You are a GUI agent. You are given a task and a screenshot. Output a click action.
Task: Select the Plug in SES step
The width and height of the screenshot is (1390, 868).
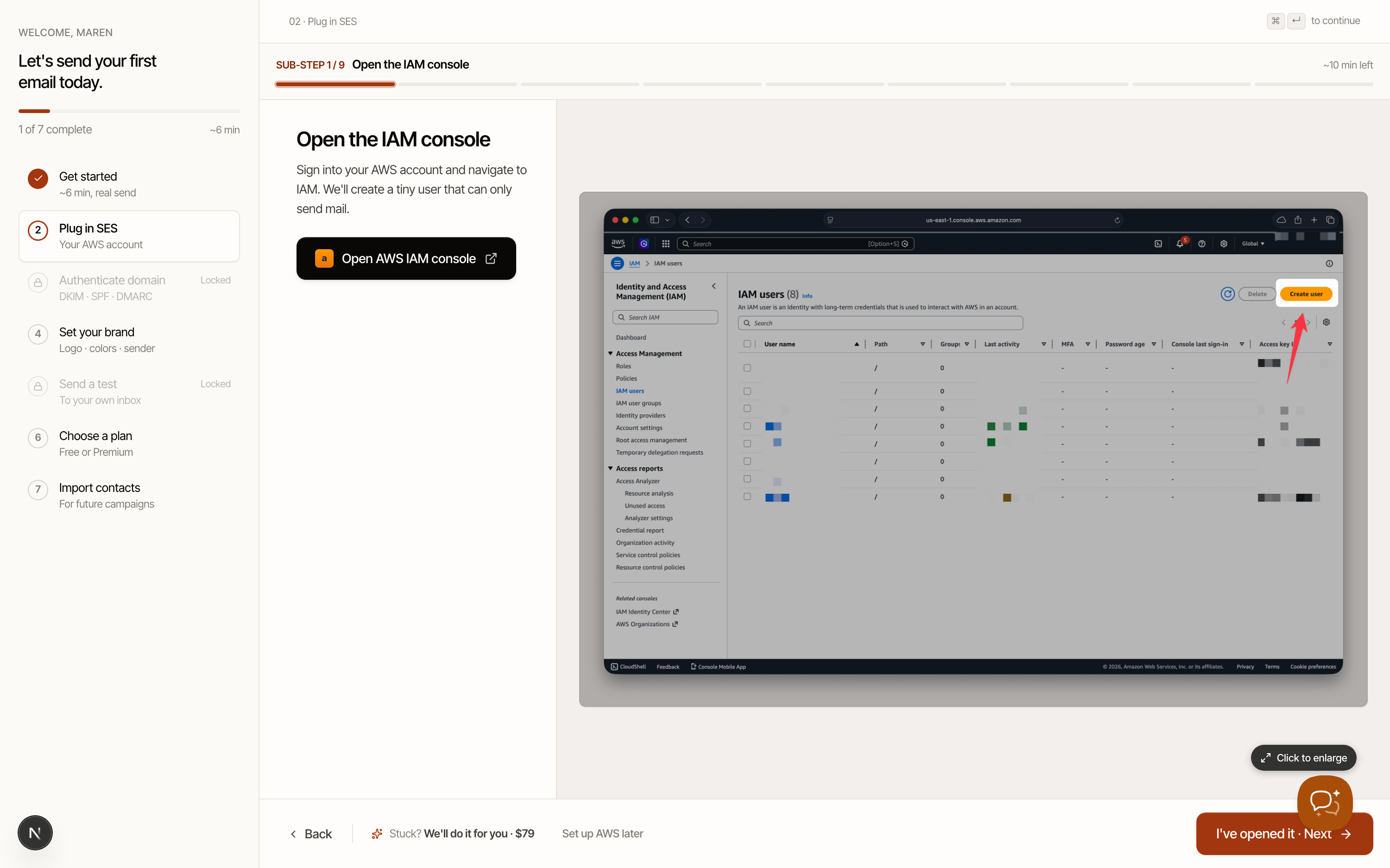[x=129, y=236]
